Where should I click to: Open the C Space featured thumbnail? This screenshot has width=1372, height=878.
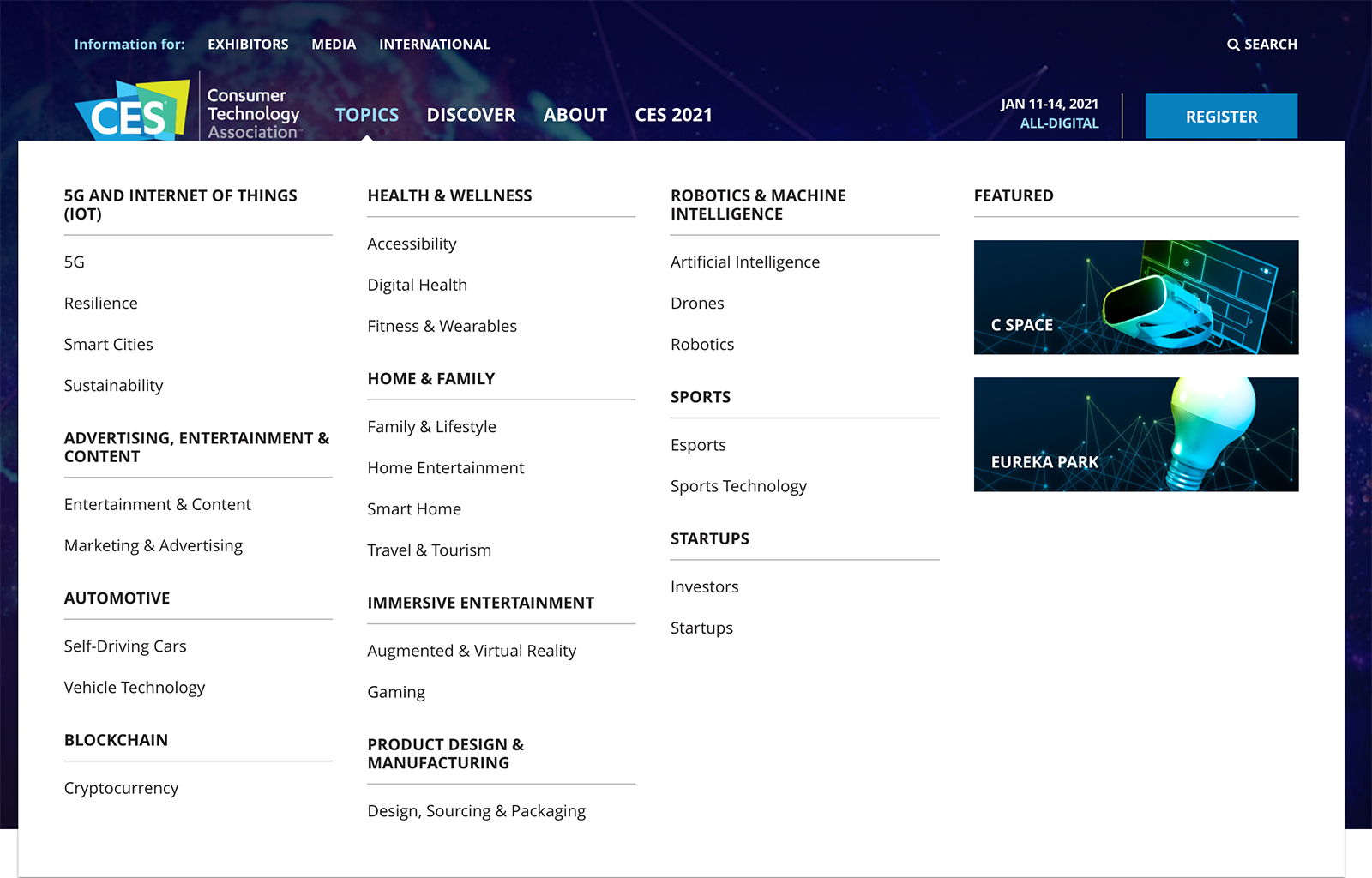(x=1135, y=298)
